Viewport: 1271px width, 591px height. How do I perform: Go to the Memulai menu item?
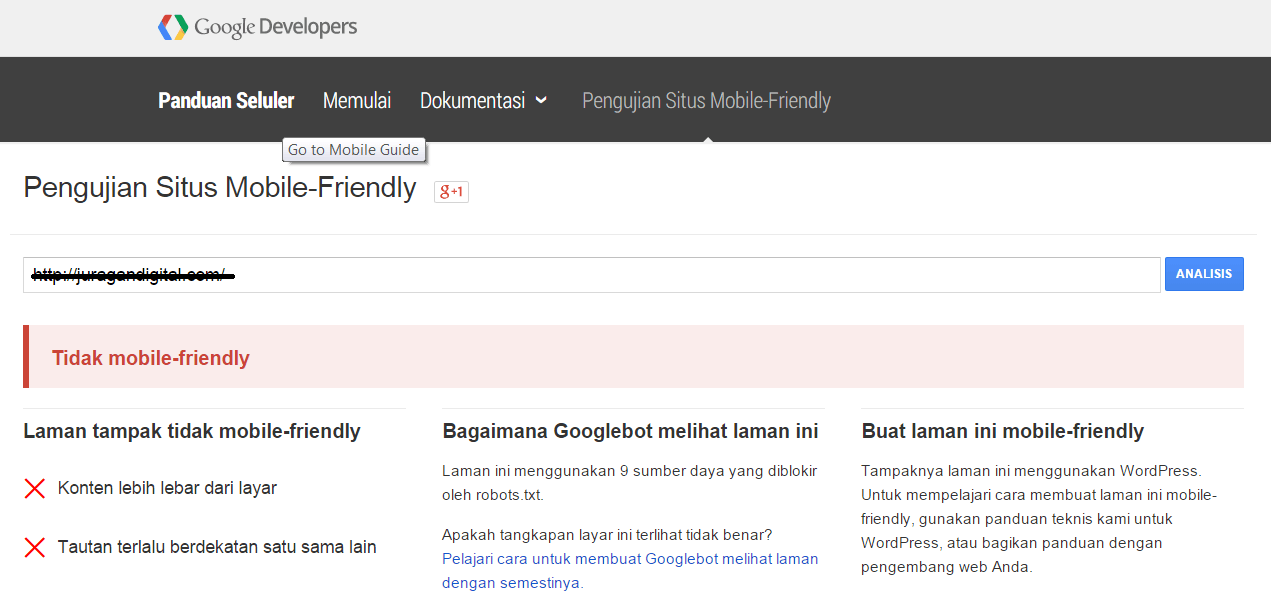(357, 100)
